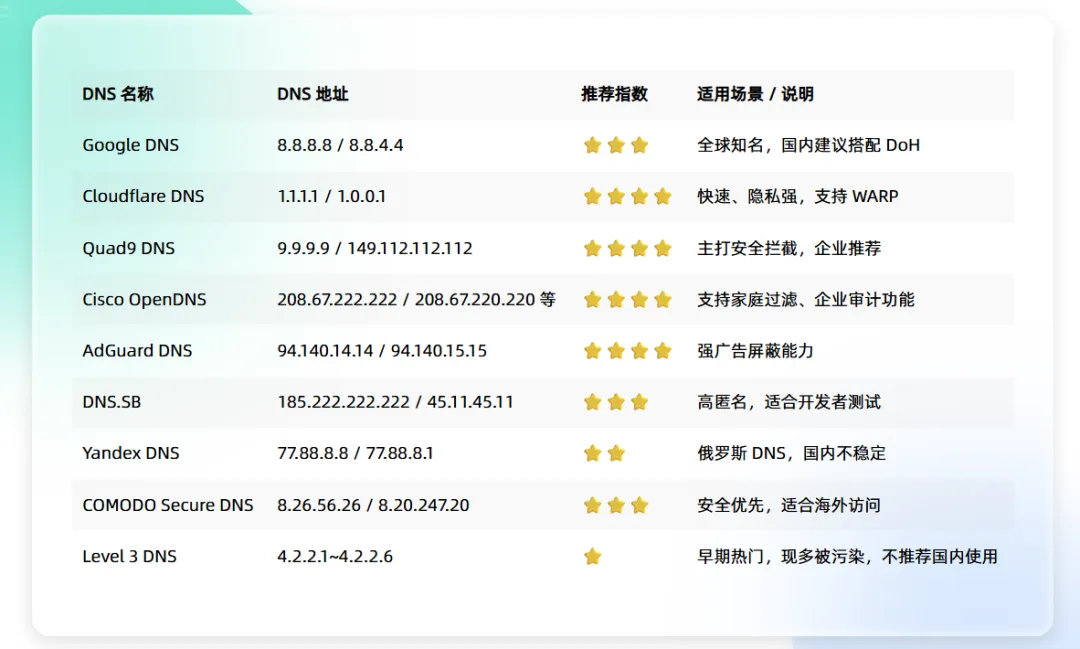The height and width of the screenshot is (649, 1080).
Task: Click '主打安全拦截，企业推荐' description
Action: click(x=789, y=248)
